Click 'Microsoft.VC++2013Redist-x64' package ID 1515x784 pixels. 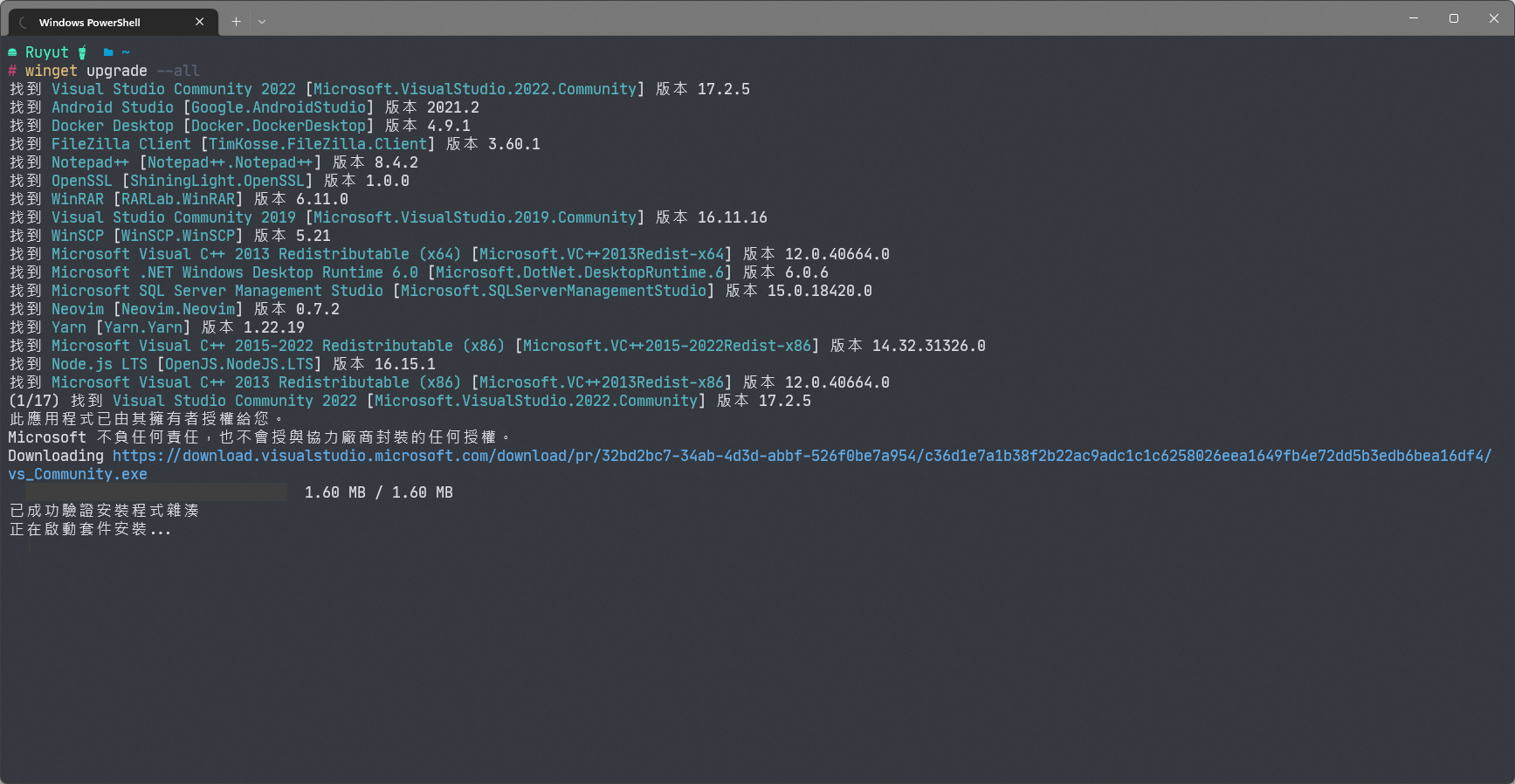[602, 254]
